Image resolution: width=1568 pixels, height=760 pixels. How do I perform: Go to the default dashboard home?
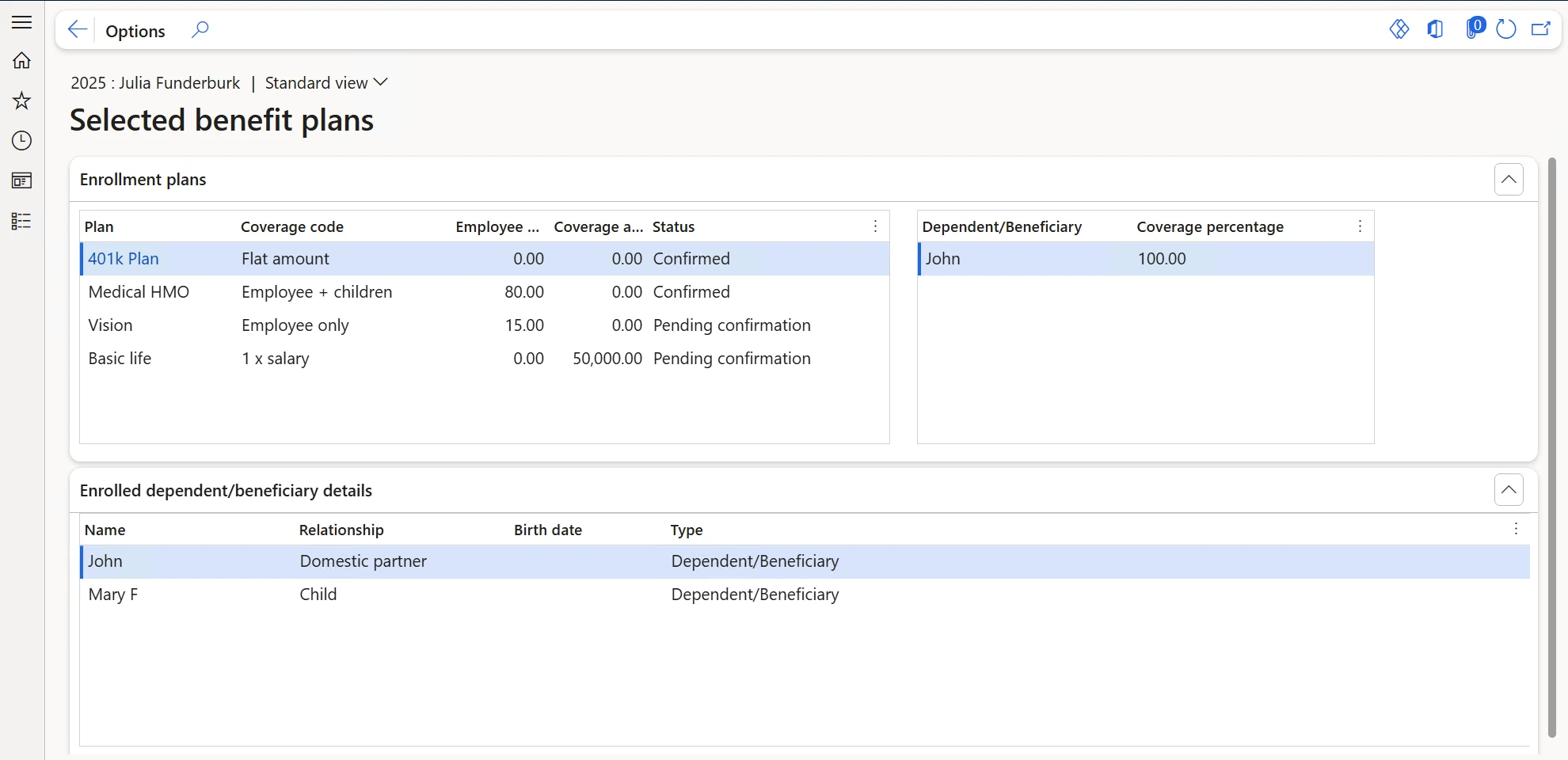(21, 60)
